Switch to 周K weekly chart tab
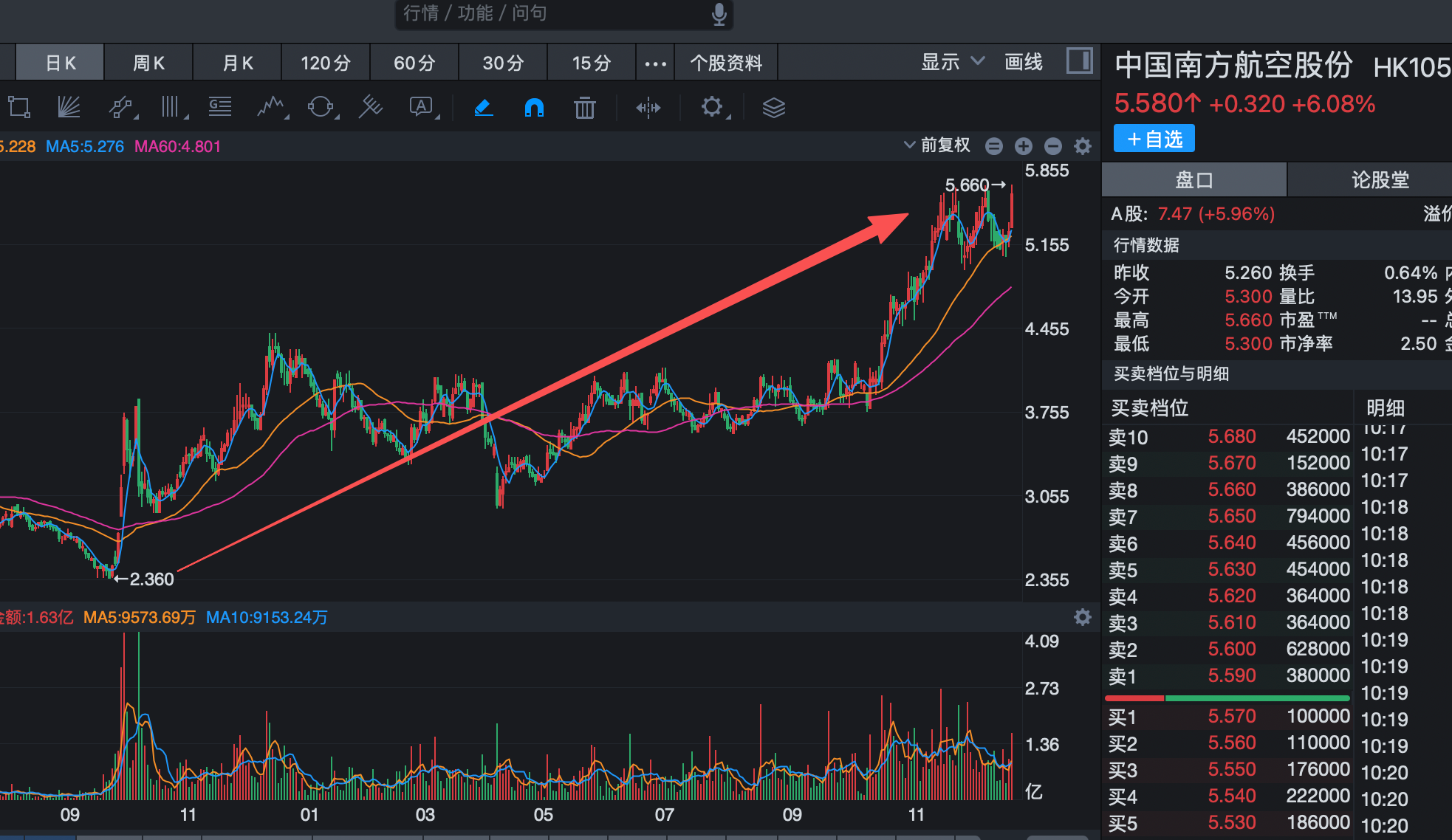 (x=148, y=63)
